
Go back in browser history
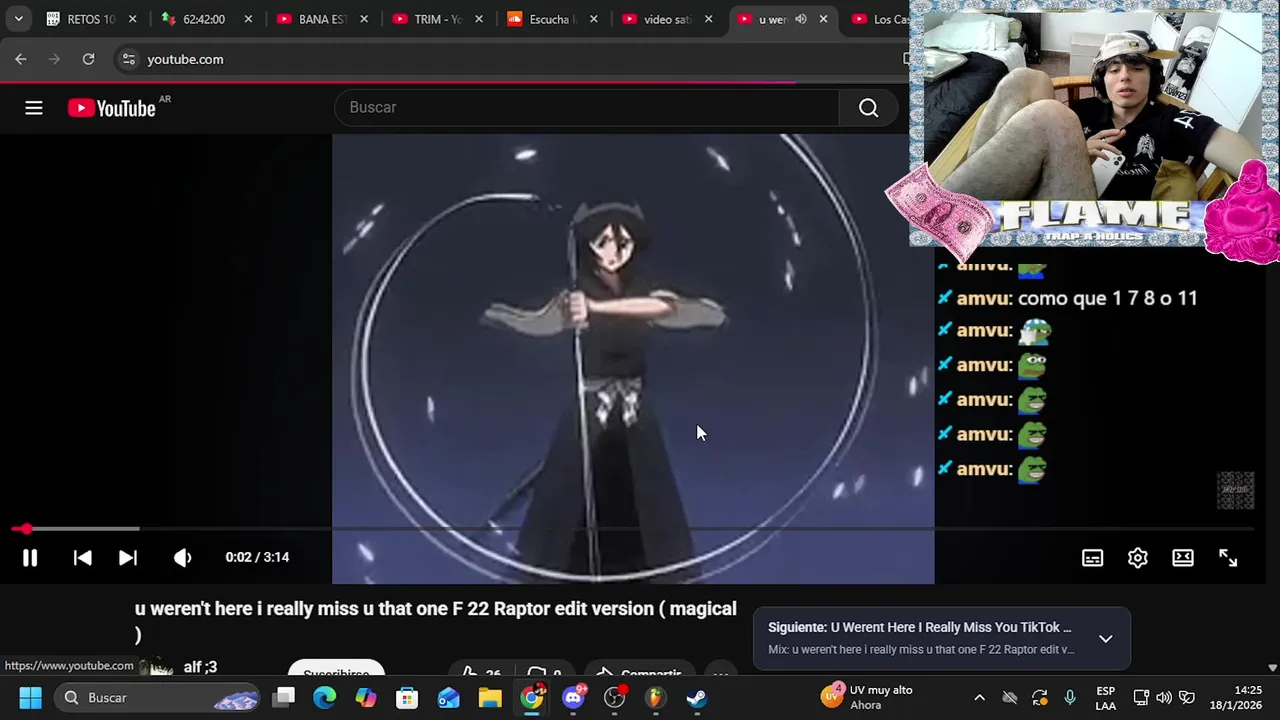[x=21, y=59]
